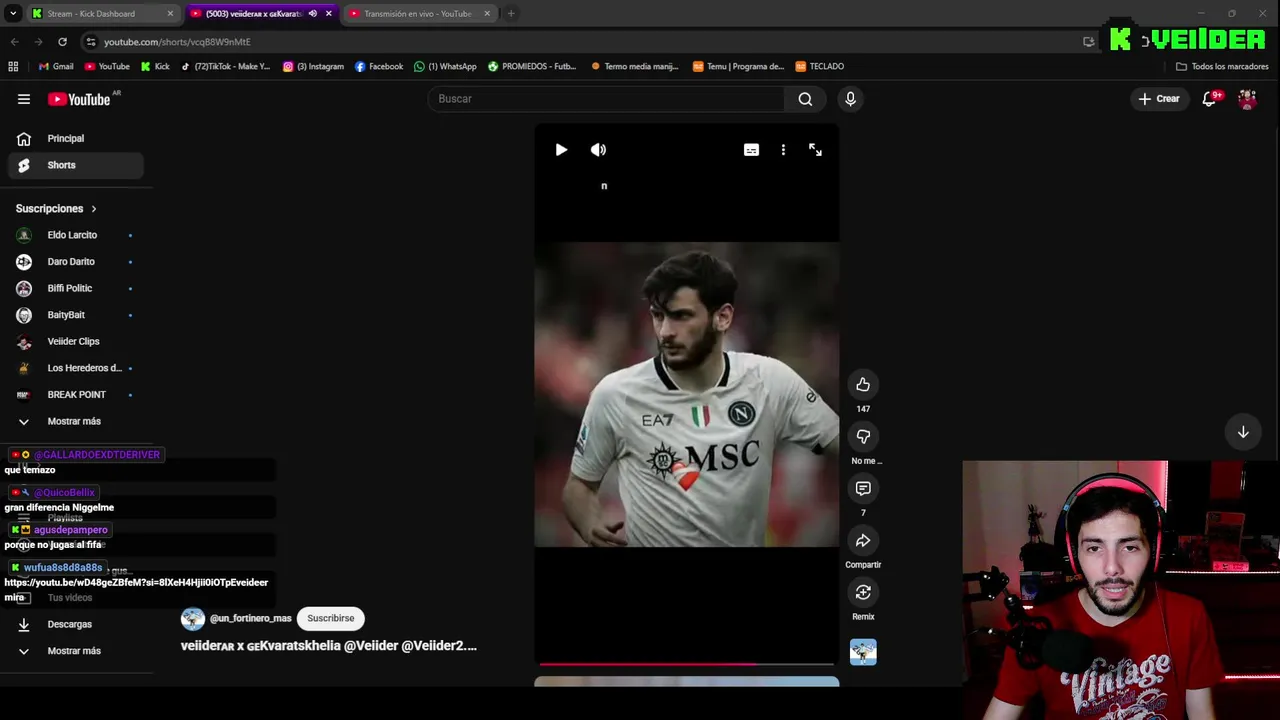Open the Todos los marcadores folder

click(1222, 67)
